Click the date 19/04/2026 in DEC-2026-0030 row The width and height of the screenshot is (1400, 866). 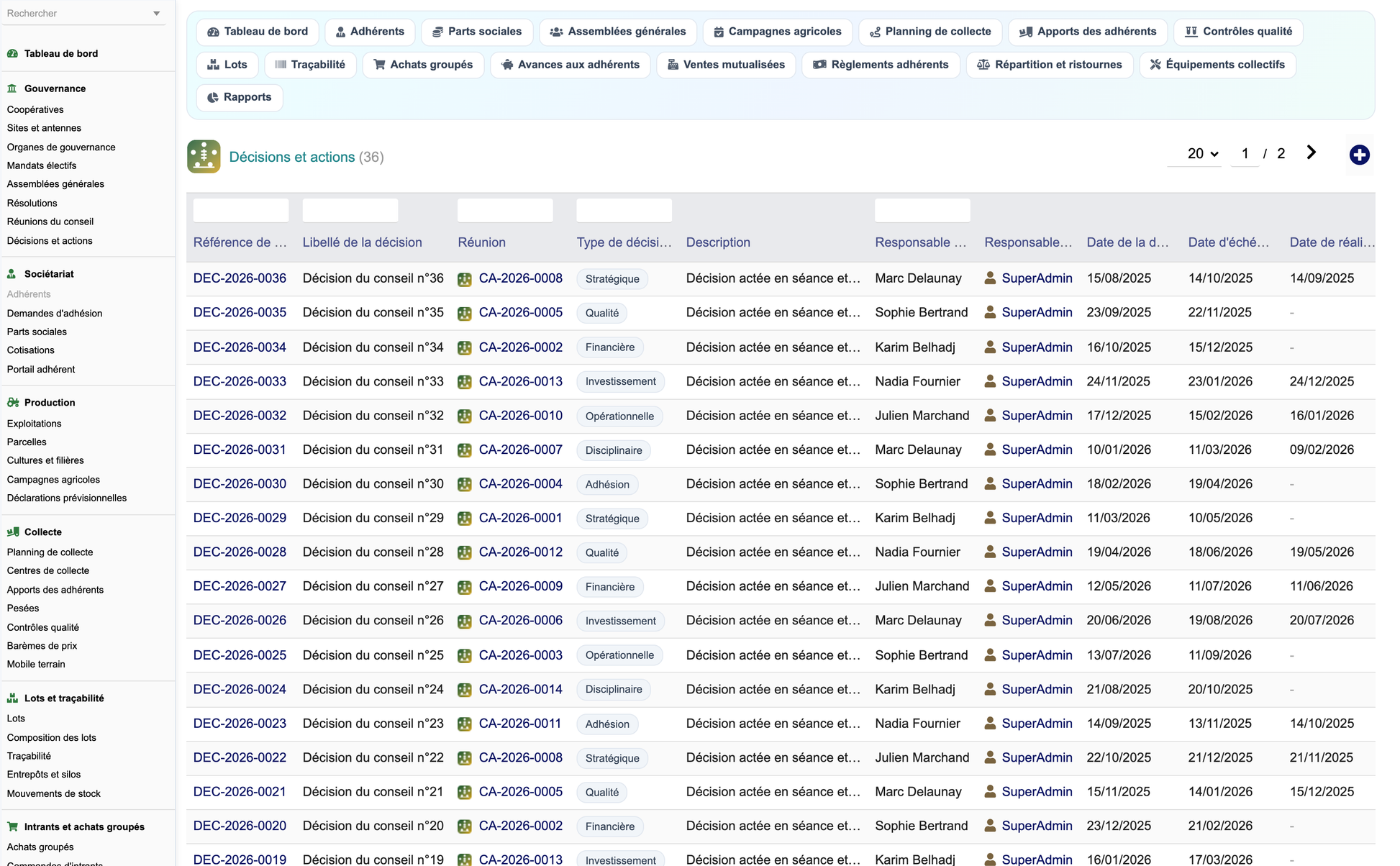[1220, 483]
